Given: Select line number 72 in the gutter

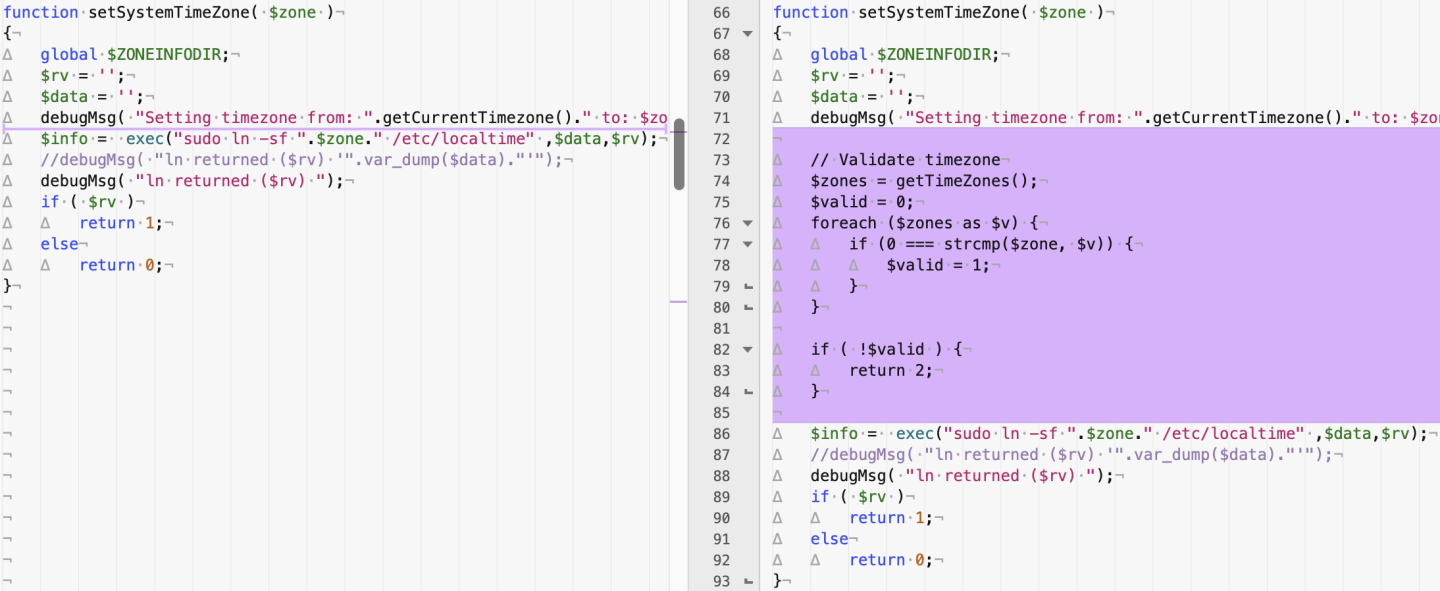Looking at the screenshot, I should click(720, 139).
